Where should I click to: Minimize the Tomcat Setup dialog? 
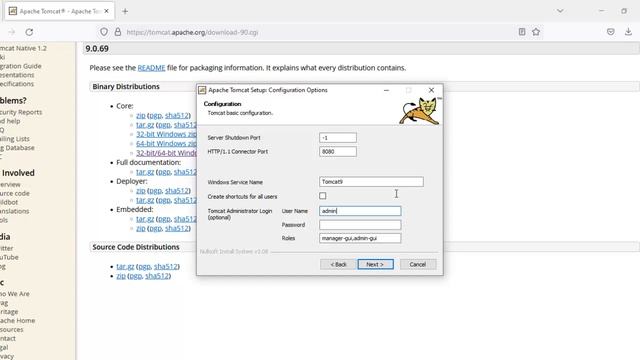pyautogui.click(x=386, y=90)
